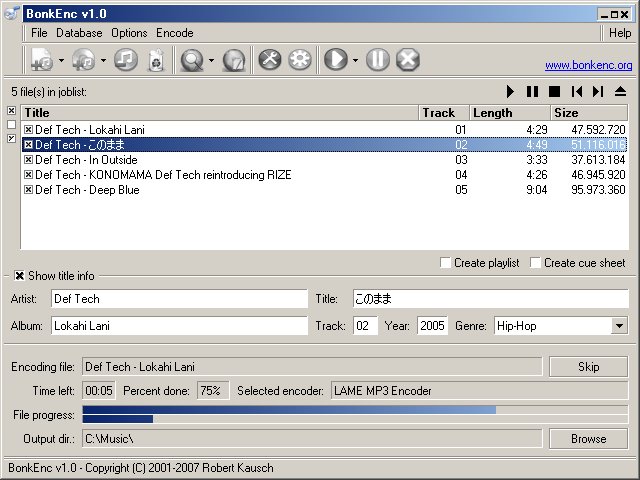Skip to previous track in joblist player
640x480 pixels.
[577, 91]
